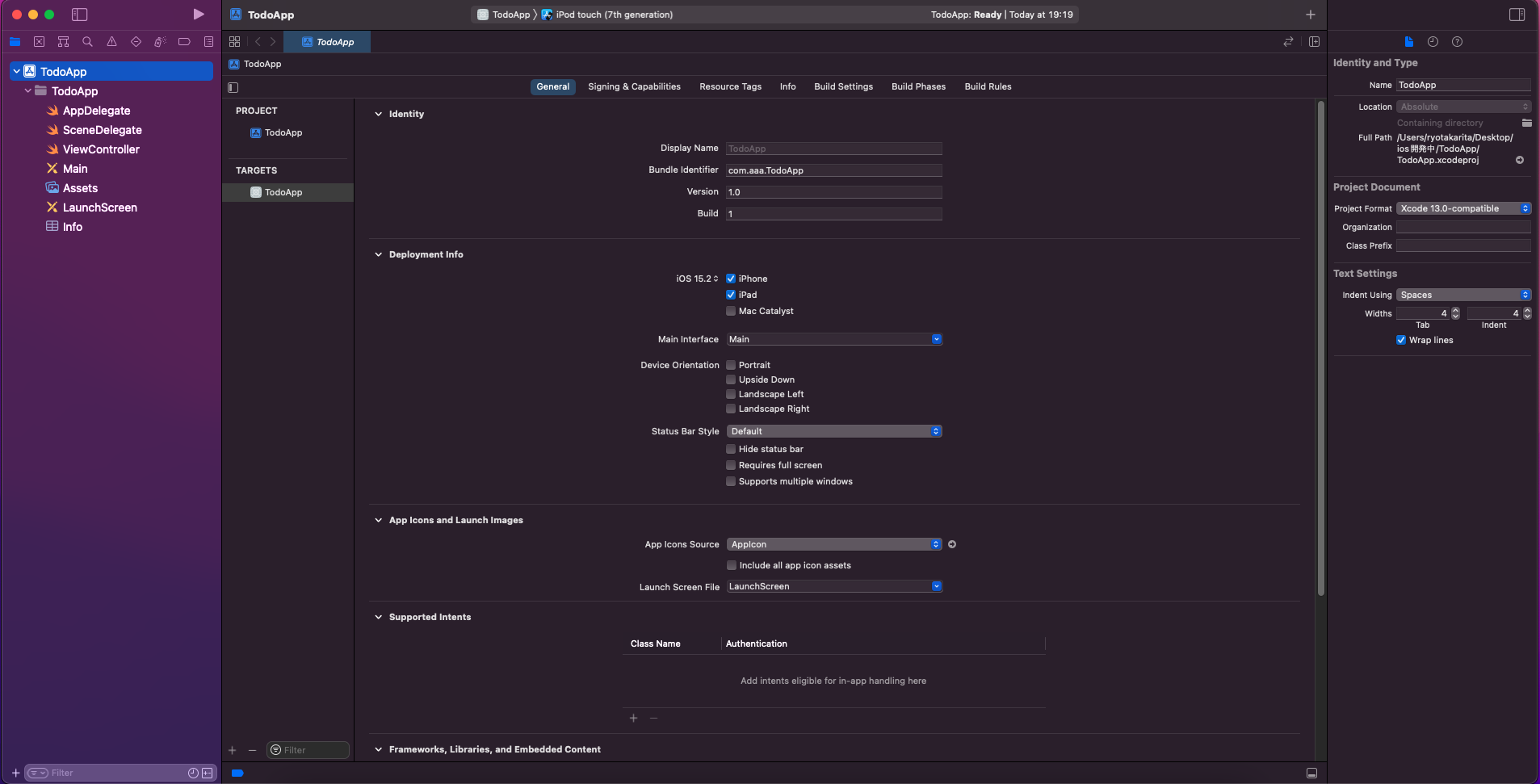
Task: Change the iOS 15.2 deployment target
Action: click(x=697, y=279)
